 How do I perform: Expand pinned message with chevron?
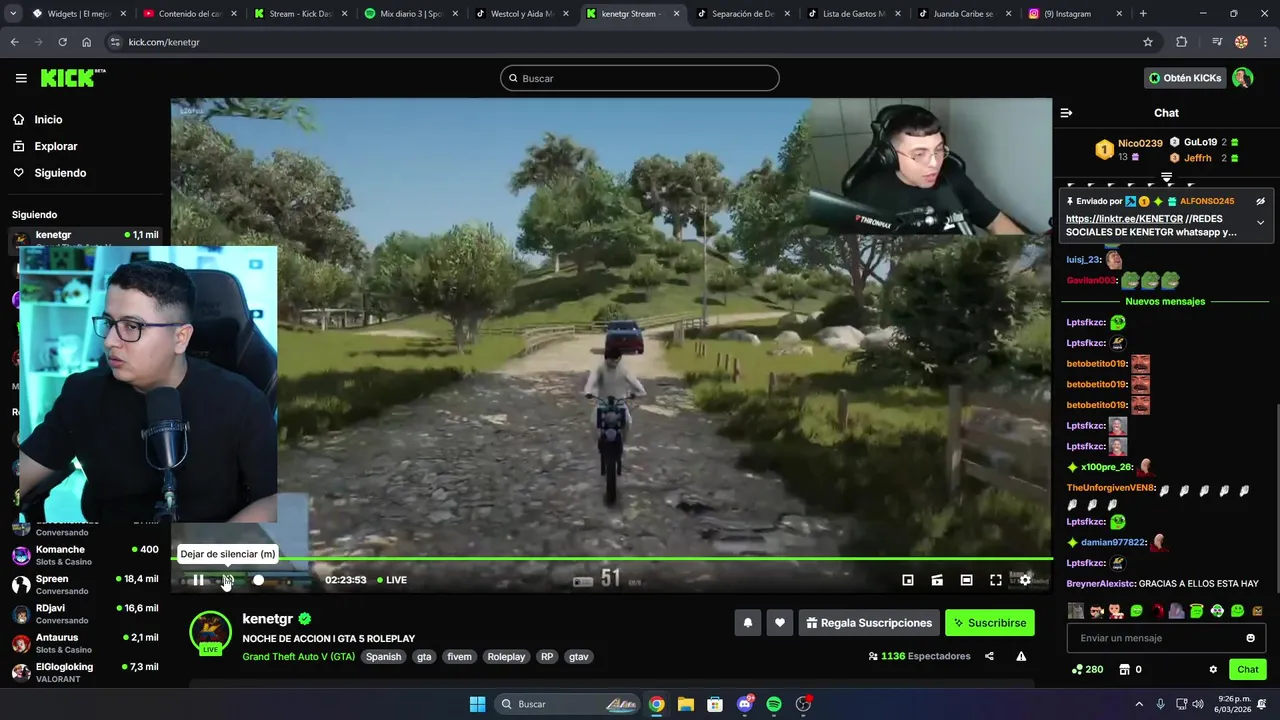[1260, 222]
